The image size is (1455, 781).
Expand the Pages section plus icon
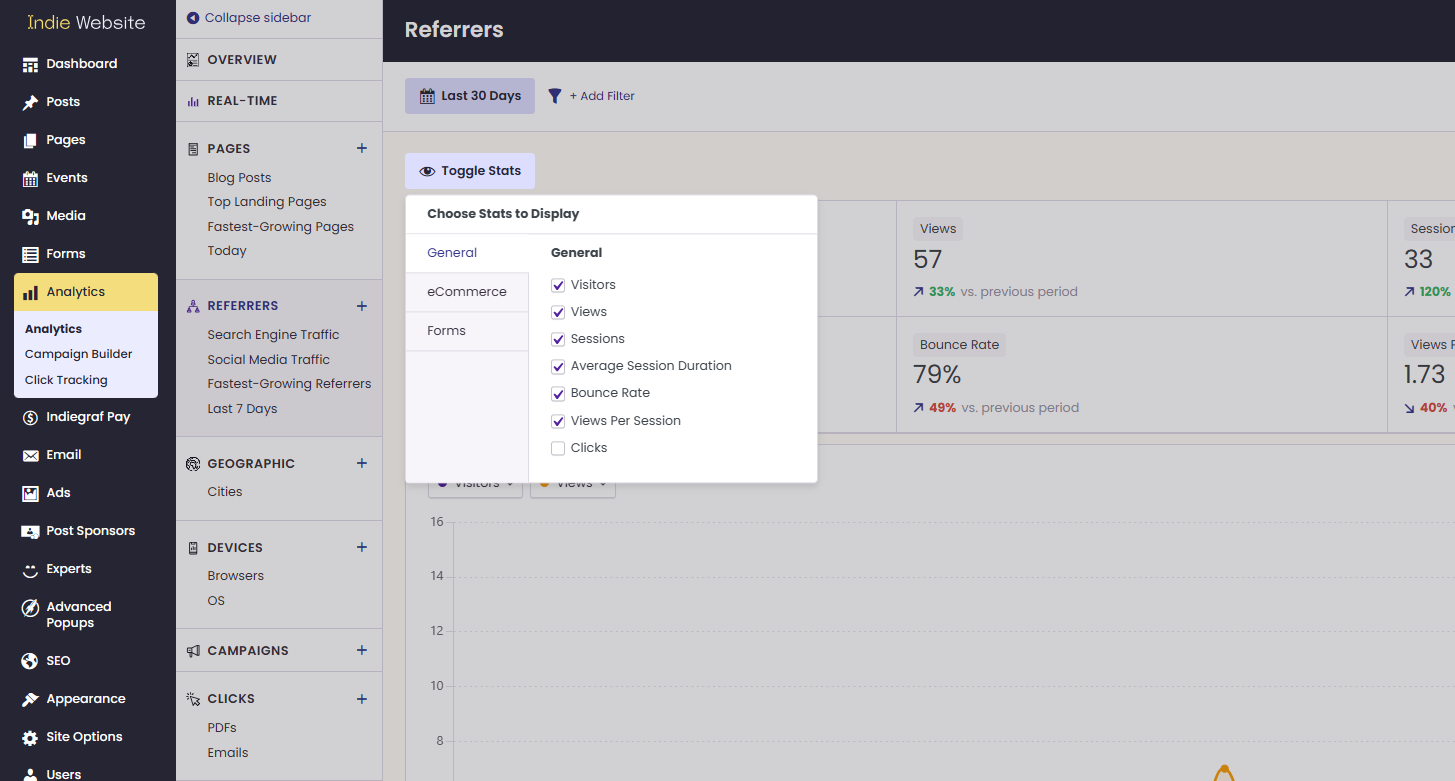[362, 148]
